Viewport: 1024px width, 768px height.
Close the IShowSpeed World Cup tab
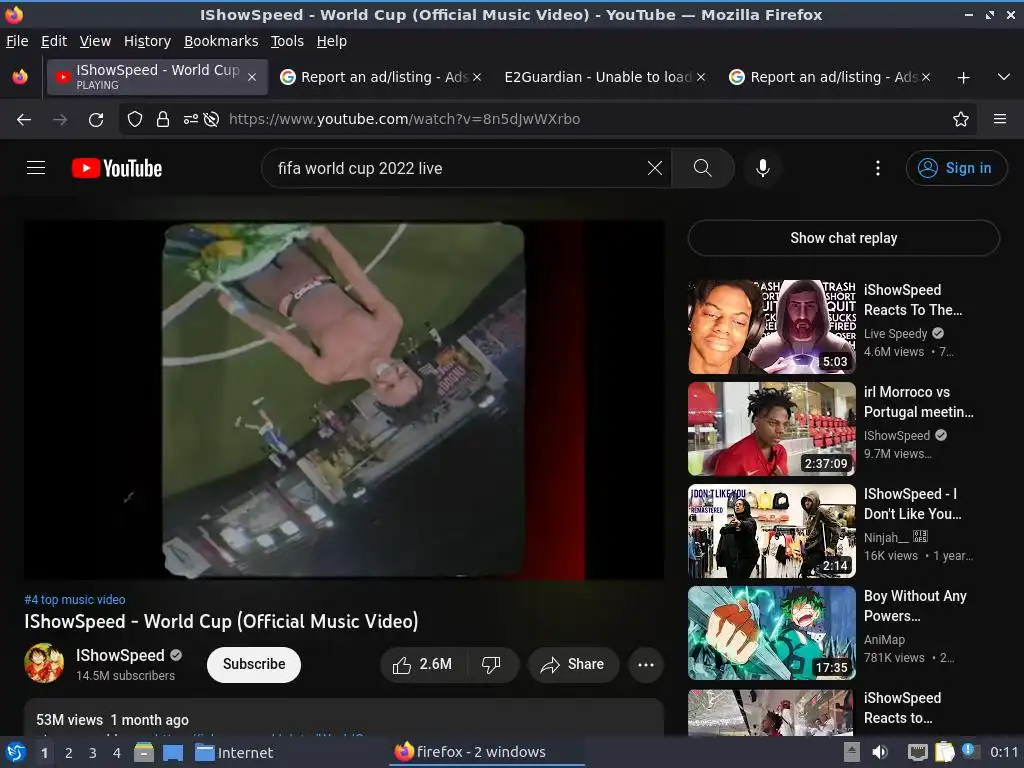252,77
